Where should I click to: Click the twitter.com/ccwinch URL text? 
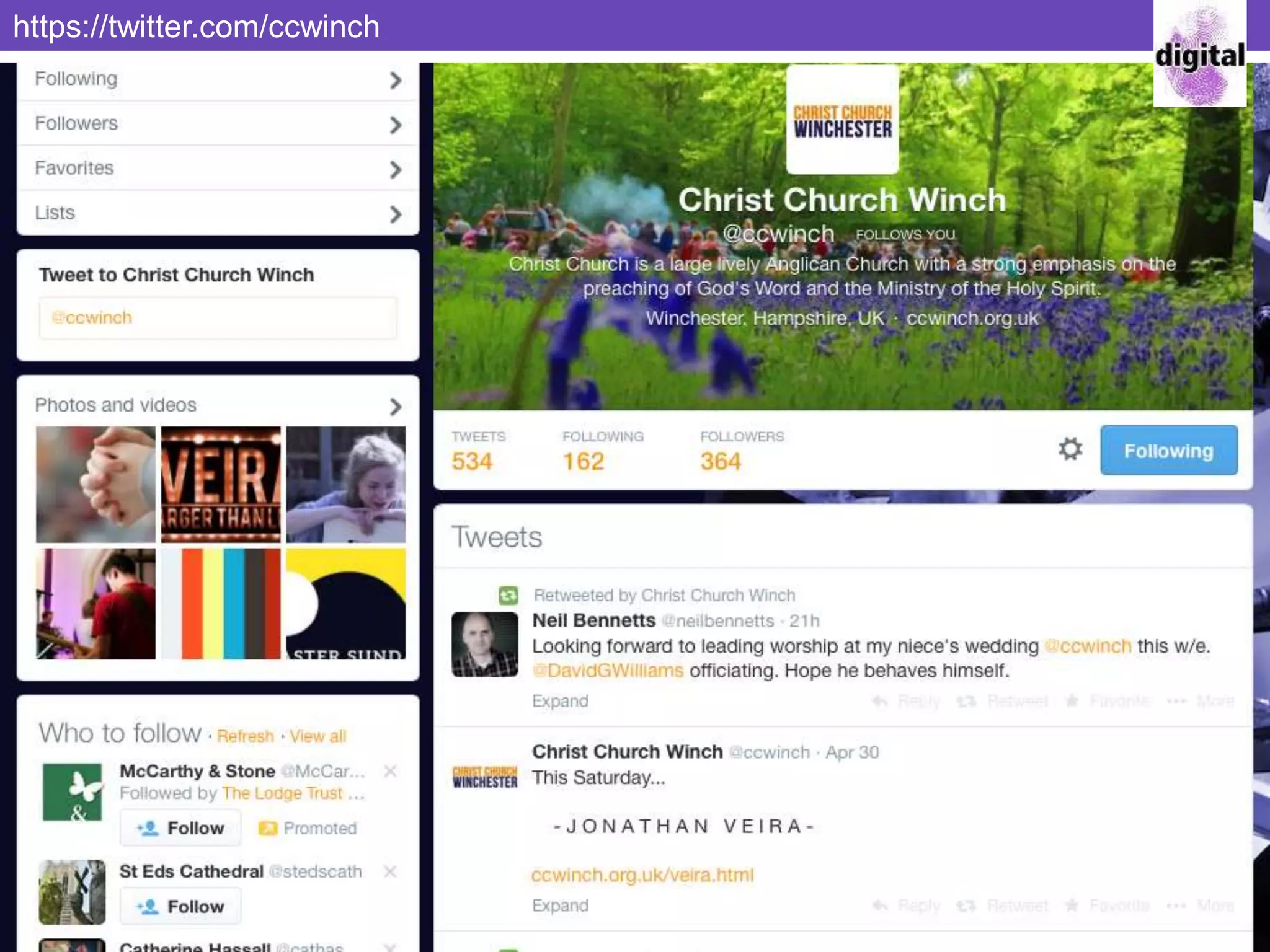point(196,27)
